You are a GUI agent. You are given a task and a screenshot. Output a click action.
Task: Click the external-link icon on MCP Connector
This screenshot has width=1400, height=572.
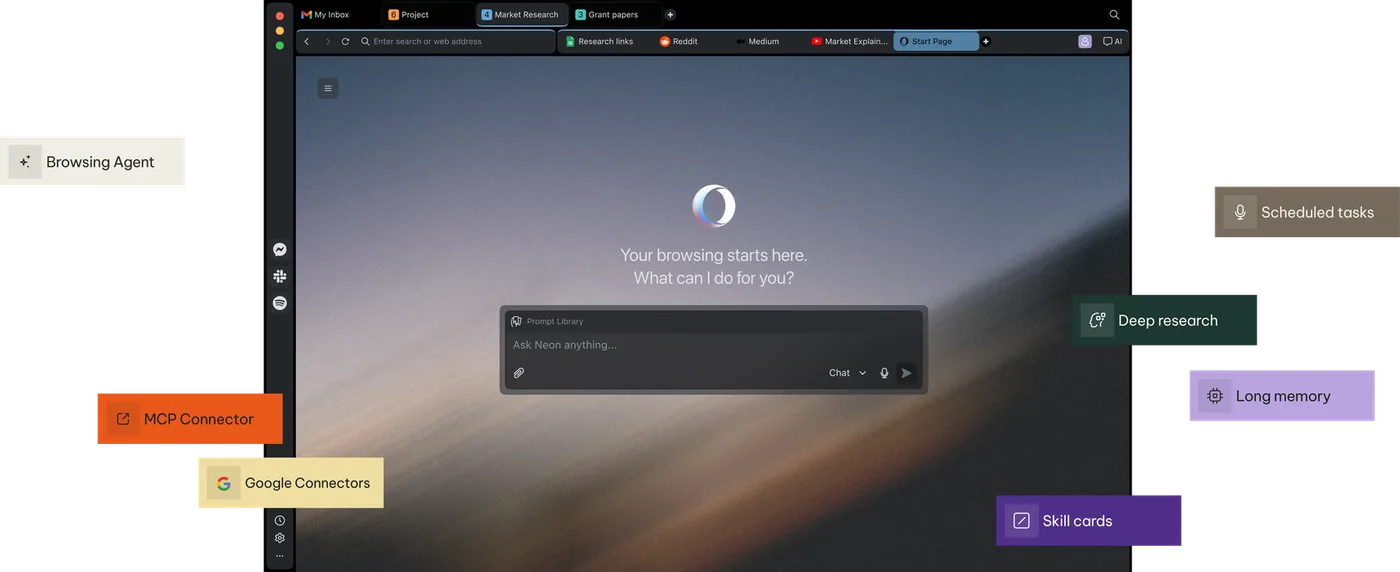click(x=123, y=419)
